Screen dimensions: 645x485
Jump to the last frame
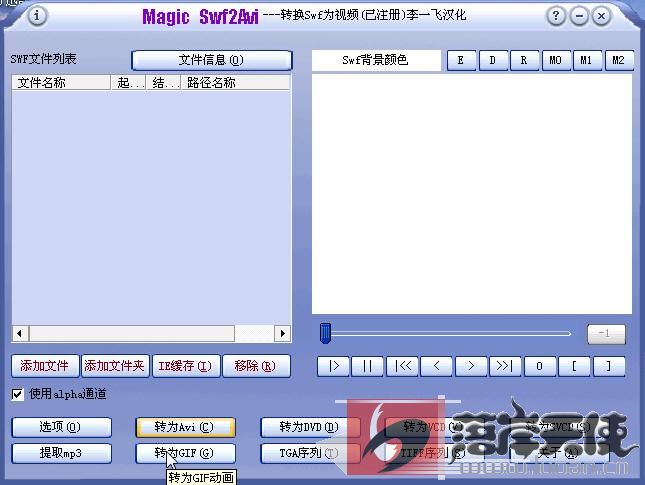(506, 366)
